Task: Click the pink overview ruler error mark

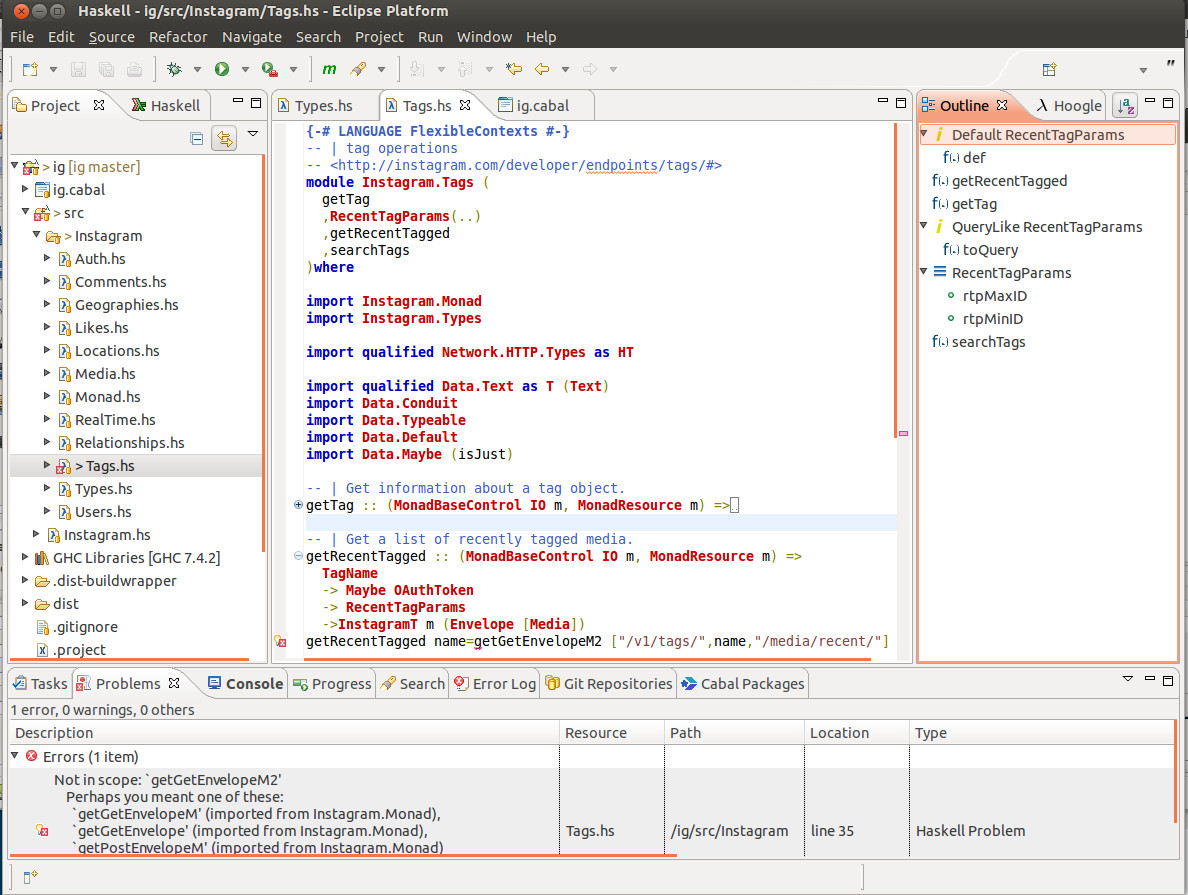Action: [903, 433]
